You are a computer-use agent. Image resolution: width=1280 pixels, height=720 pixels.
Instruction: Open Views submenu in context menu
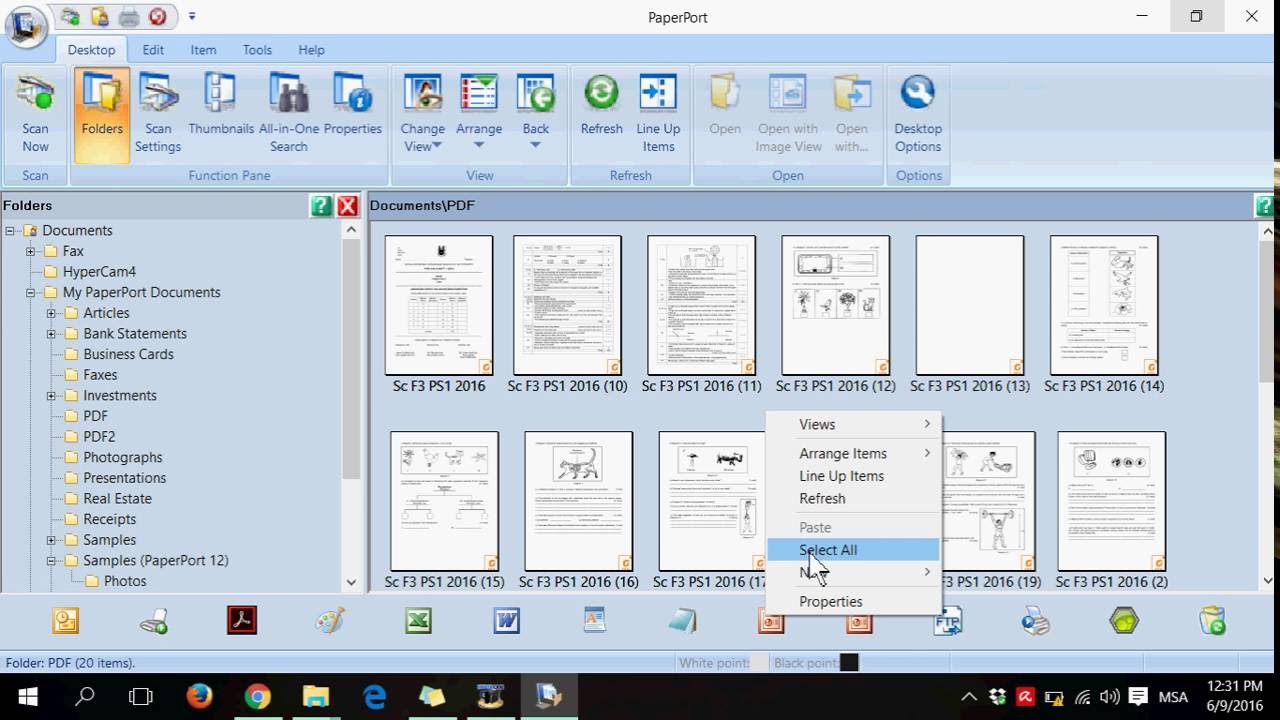click(854, 424)
